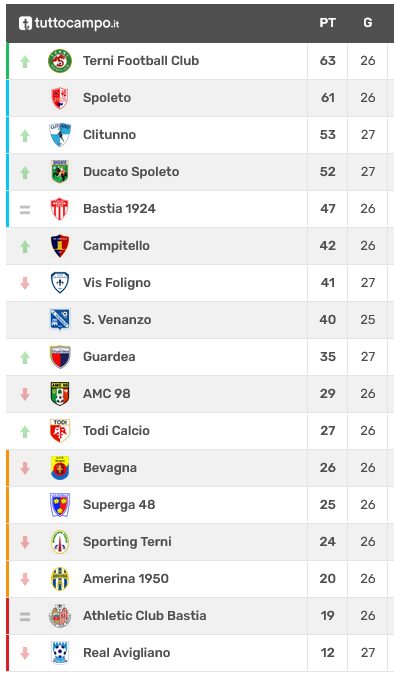Select the Ducato Spoleto crest icon
The height and width of the screenshot is (682, 394).
pos(60,172)
